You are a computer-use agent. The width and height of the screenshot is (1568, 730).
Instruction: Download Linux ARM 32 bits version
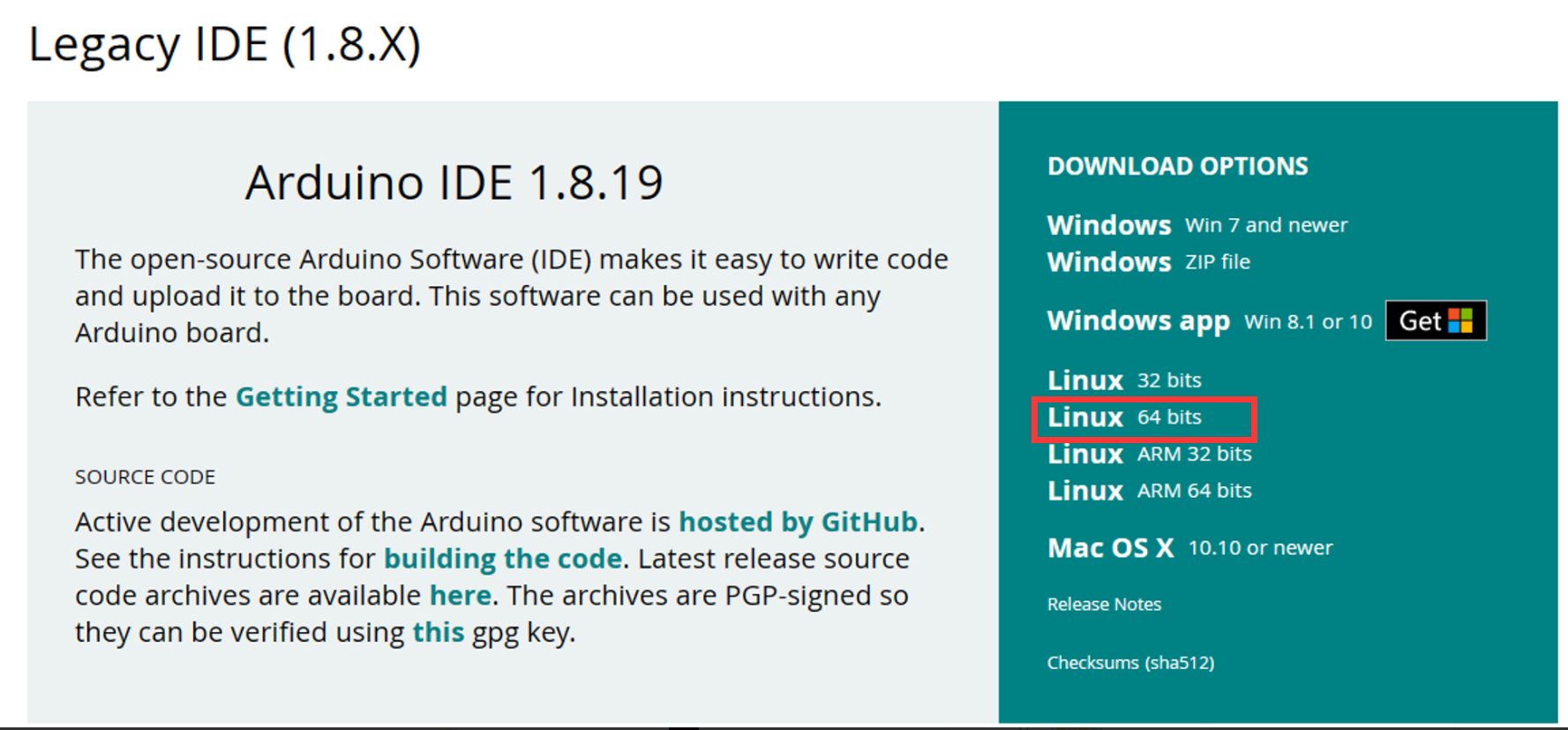click(x=1150, y=454)
